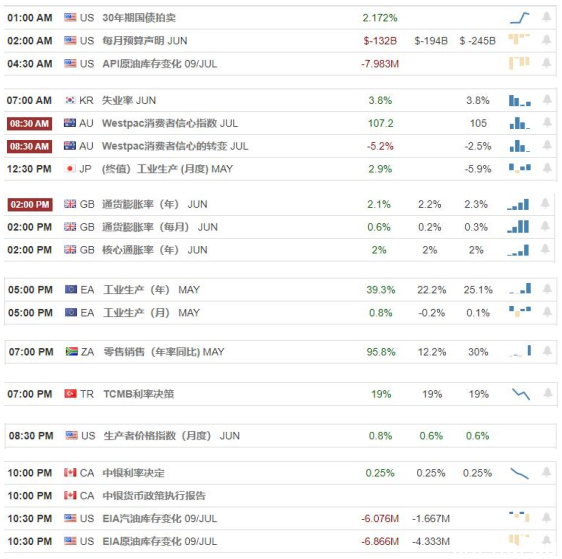
Task: Open mini bar chart for 每月预算声明 JUN
Action: point(519,39)
